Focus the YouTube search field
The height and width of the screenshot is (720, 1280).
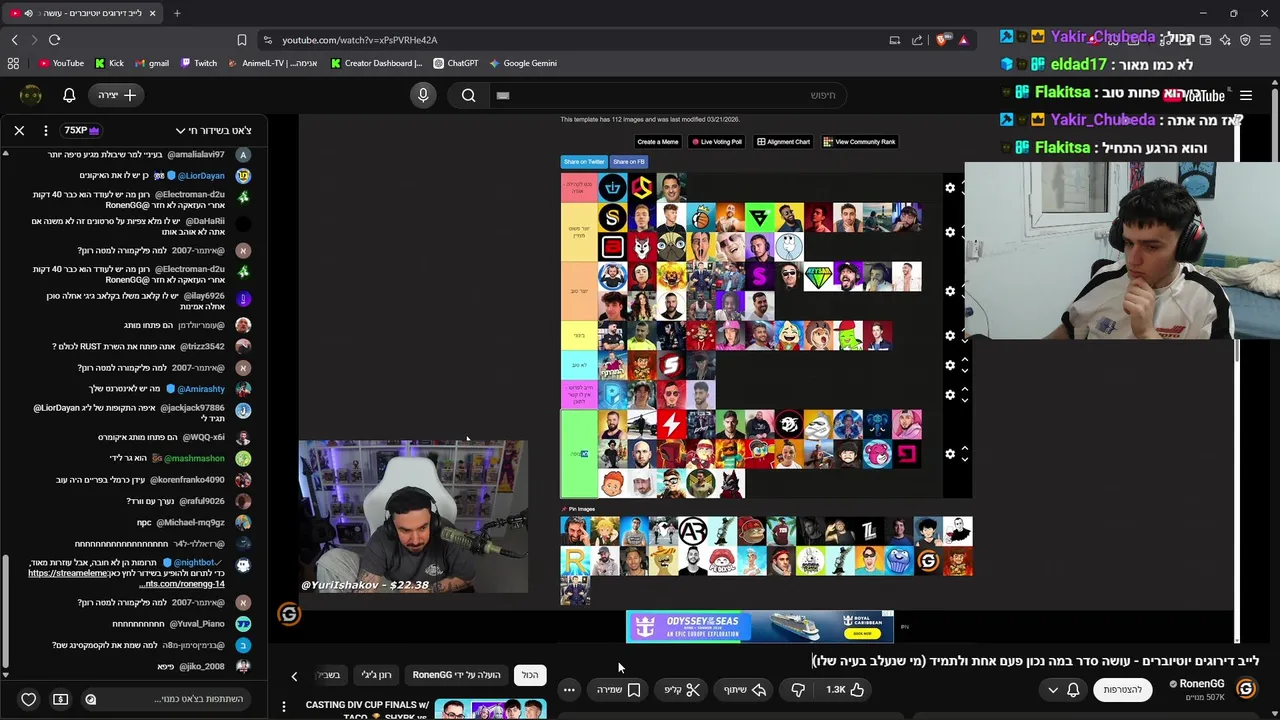coord(670,95)
